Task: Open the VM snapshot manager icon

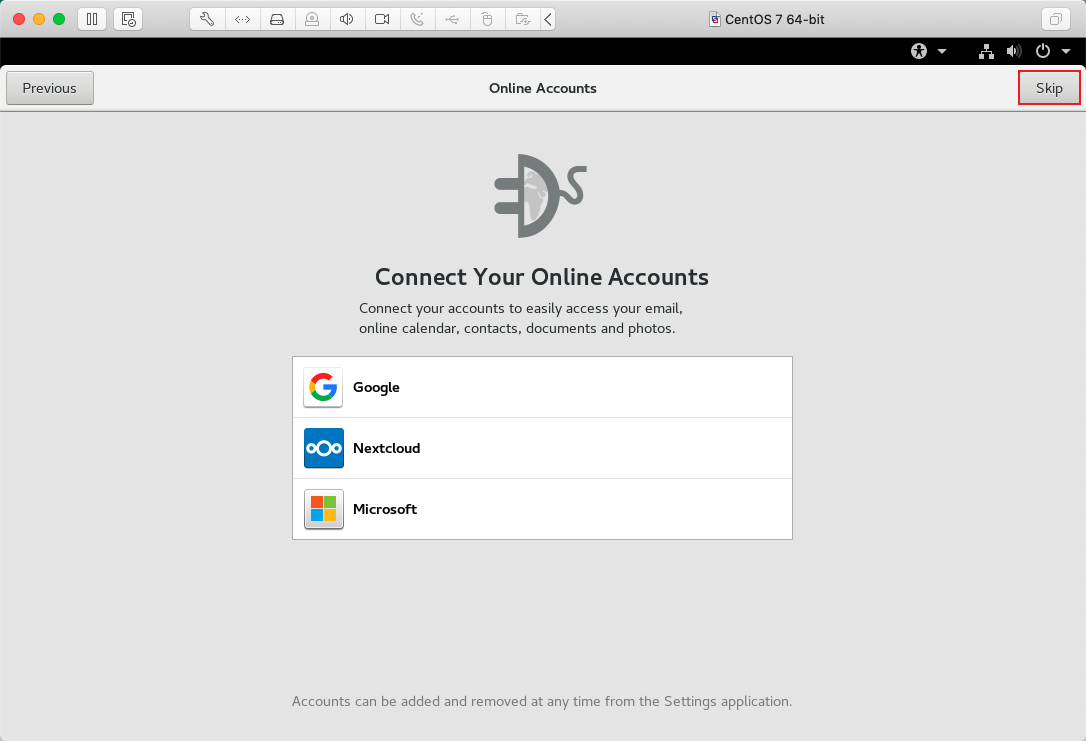Action: [x=128, y=19]
